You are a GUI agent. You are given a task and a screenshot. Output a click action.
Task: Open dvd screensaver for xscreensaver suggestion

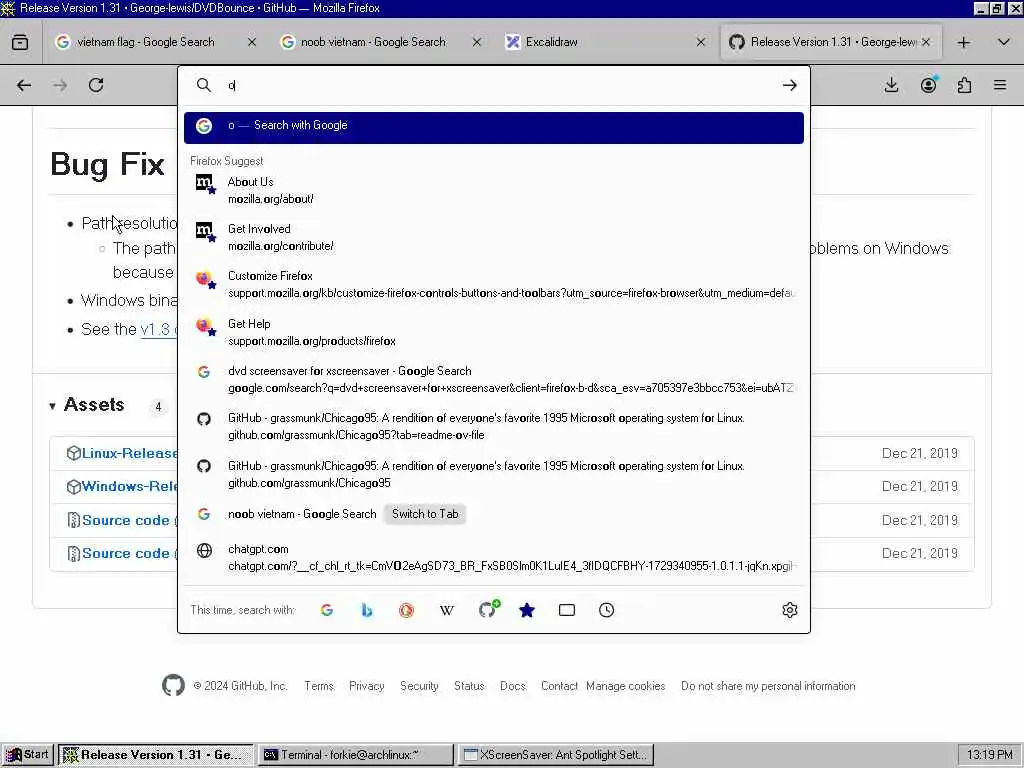pos(494,379)
